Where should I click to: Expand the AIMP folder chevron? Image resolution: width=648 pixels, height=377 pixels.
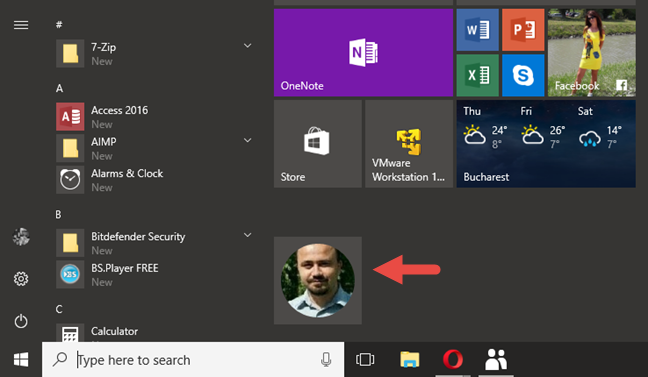tap(248, 141)
